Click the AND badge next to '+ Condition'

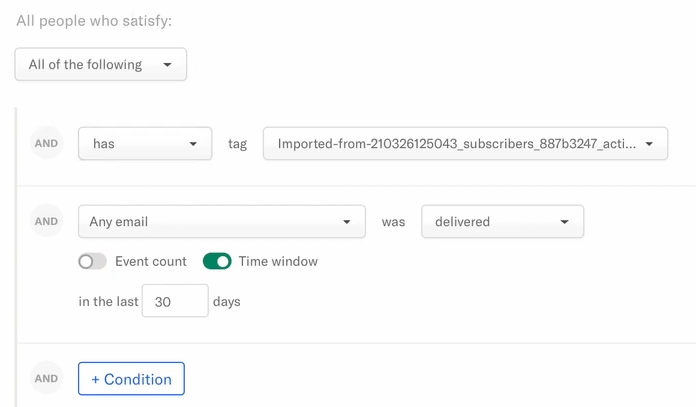(x=47, y=378)
